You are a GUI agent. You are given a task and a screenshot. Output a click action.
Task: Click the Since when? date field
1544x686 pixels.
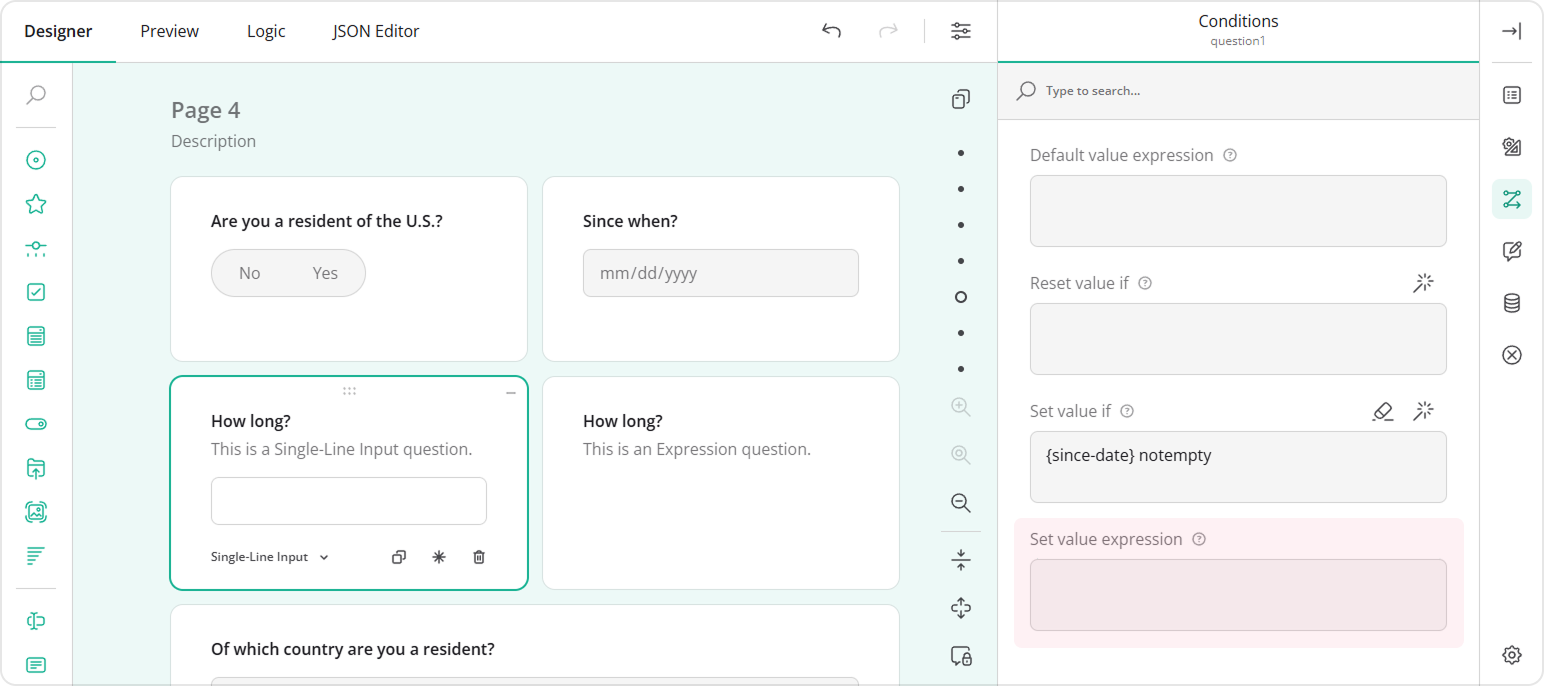(721, 273)
